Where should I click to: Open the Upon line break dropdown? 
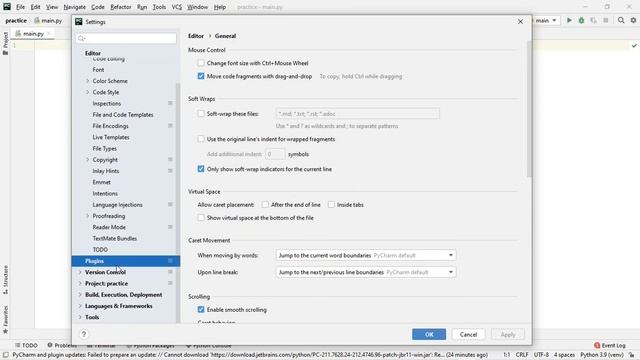click(x=366, y=272)
